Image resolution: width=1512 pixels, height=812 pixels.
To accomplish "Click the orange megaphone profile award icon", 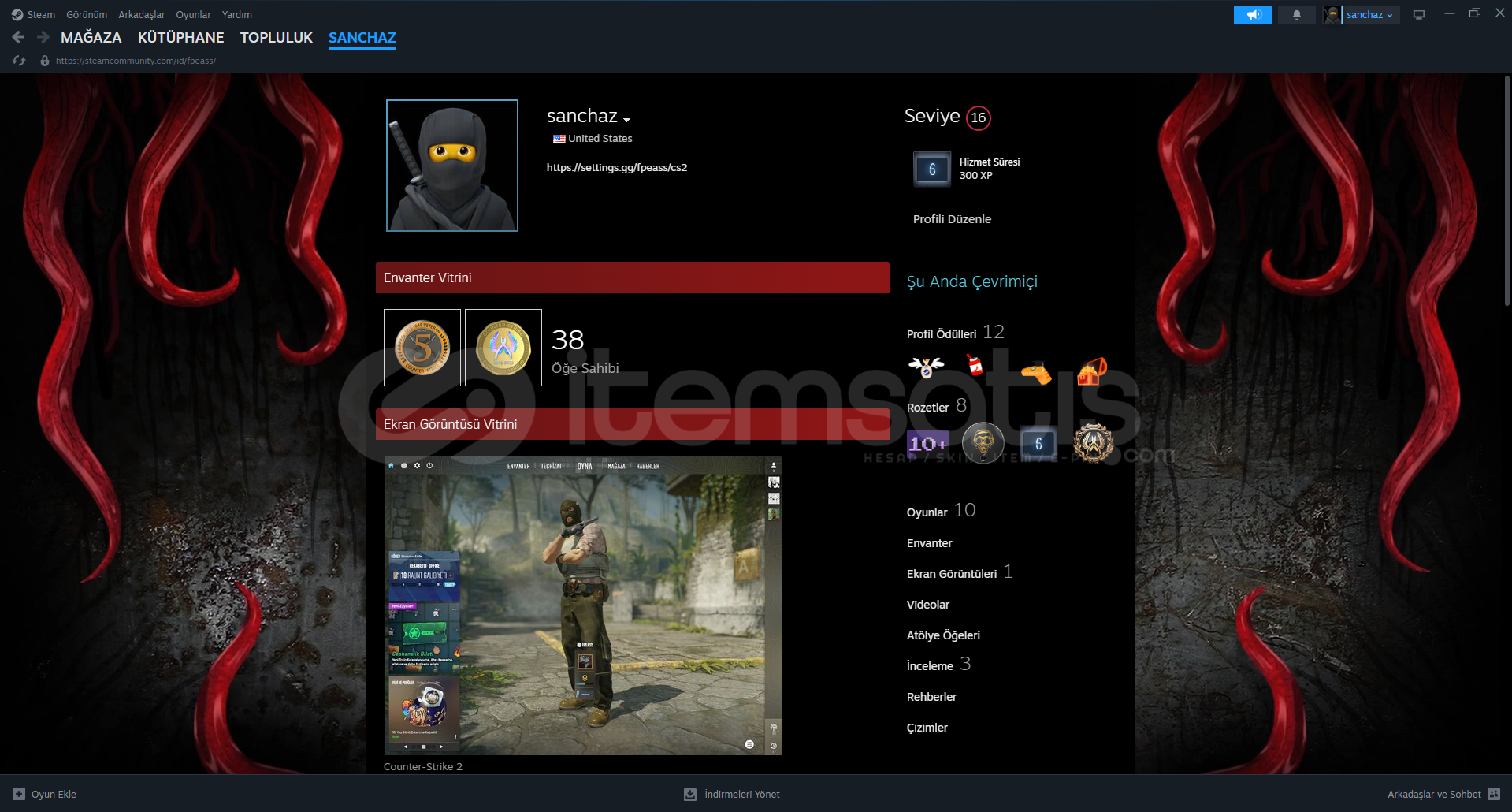I will (x=1036, y=371).
